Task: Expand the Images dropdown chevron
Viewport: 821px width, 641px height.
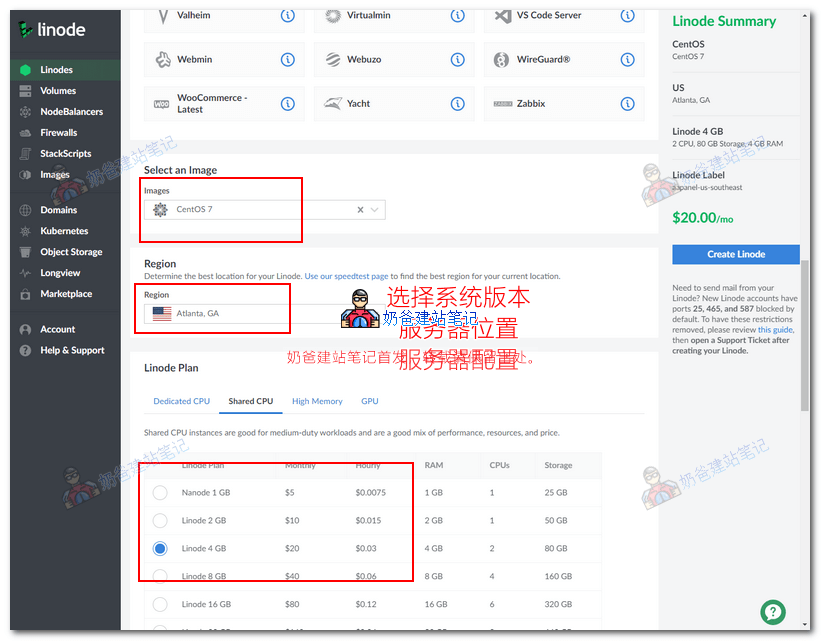Action: (375, 210)
